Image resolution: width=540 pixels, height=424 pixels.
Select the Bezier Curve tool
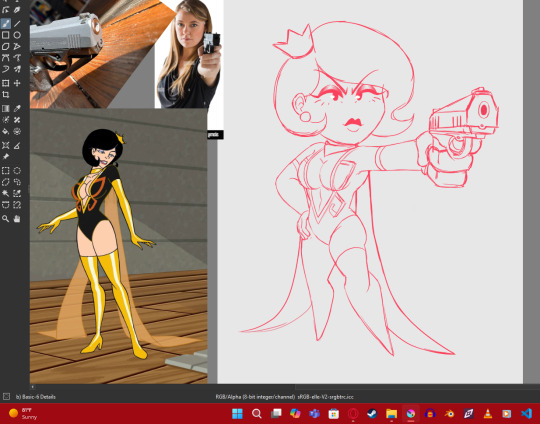point(6,58)
